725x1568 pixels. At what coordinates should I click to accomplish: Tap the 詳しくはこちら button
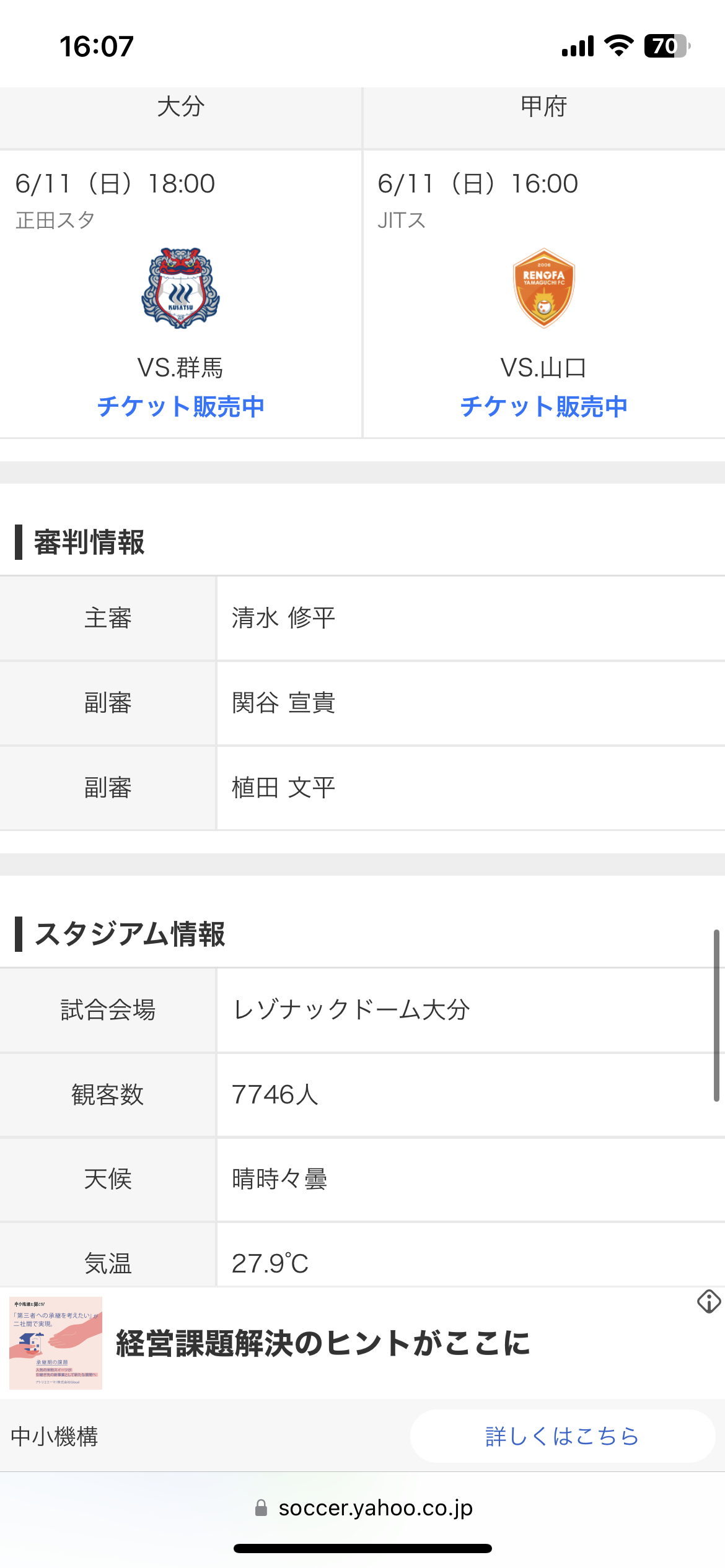point(563,1436)
